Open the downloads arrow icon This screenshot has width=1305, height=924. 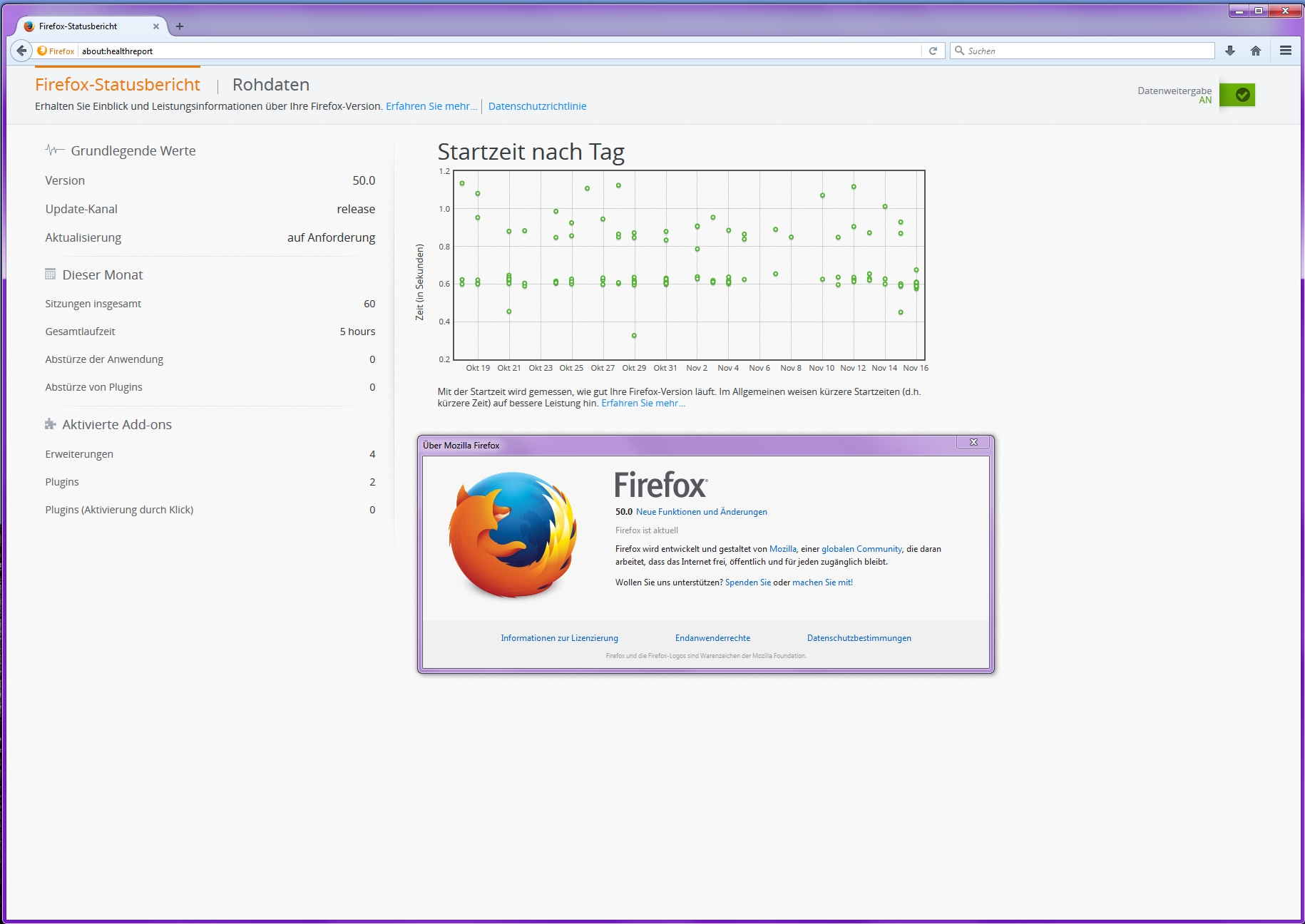coord(1230,51)
